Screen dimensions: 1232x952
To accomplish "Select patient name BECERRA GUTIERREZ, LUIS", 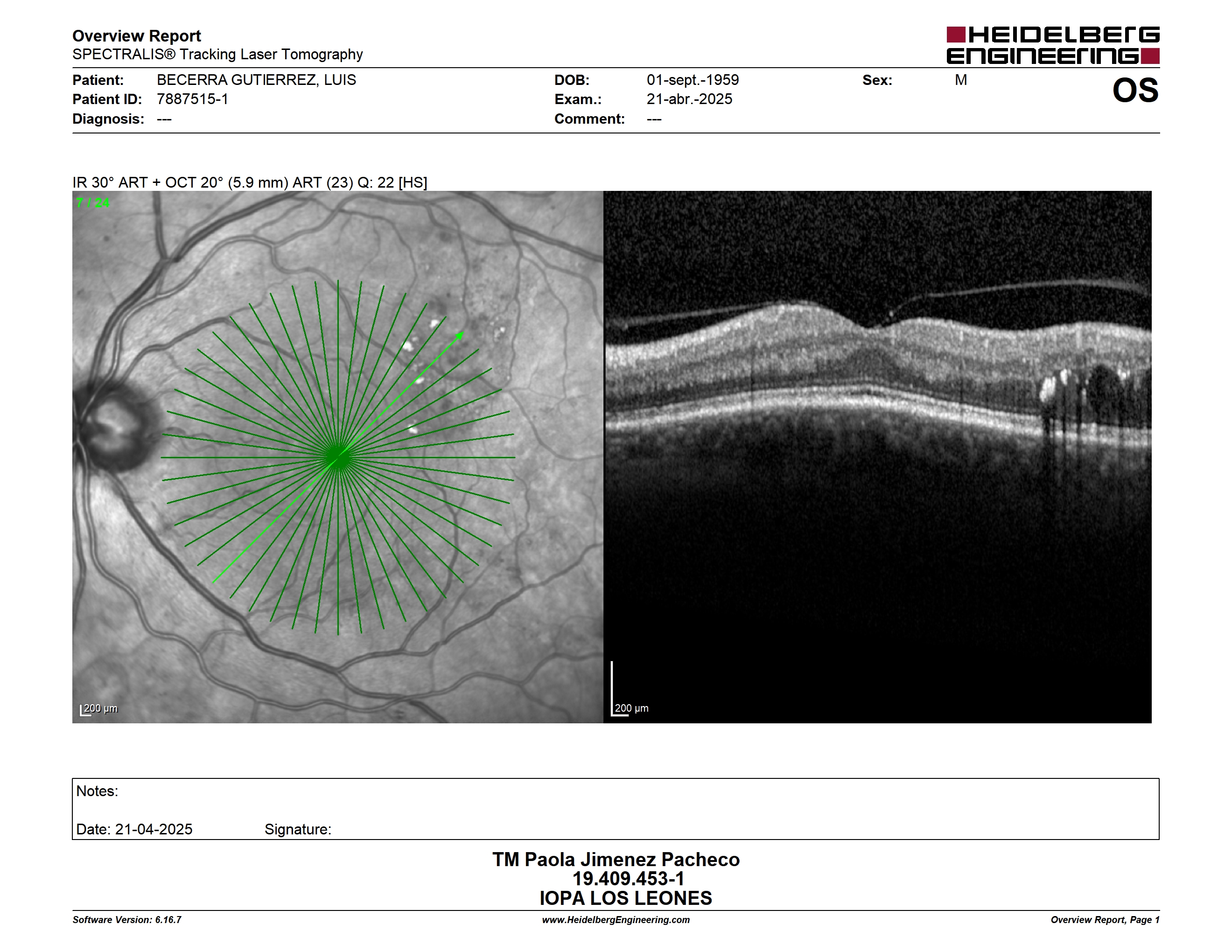I will pyautogui.click(x=257, y=80).
